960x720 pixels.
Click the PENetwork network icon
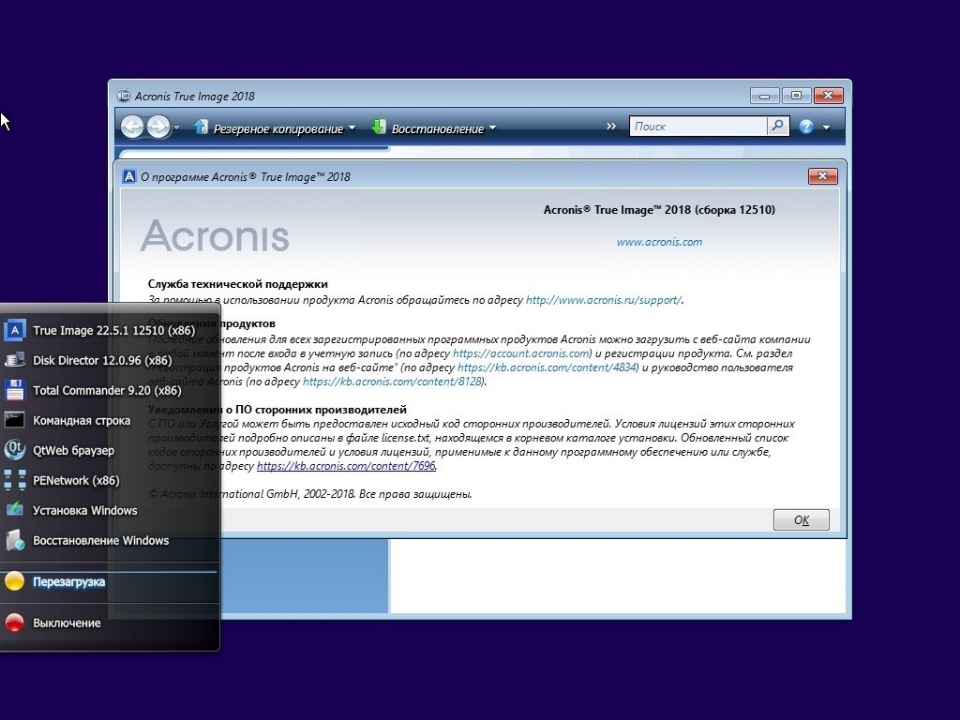click(15, 480)
